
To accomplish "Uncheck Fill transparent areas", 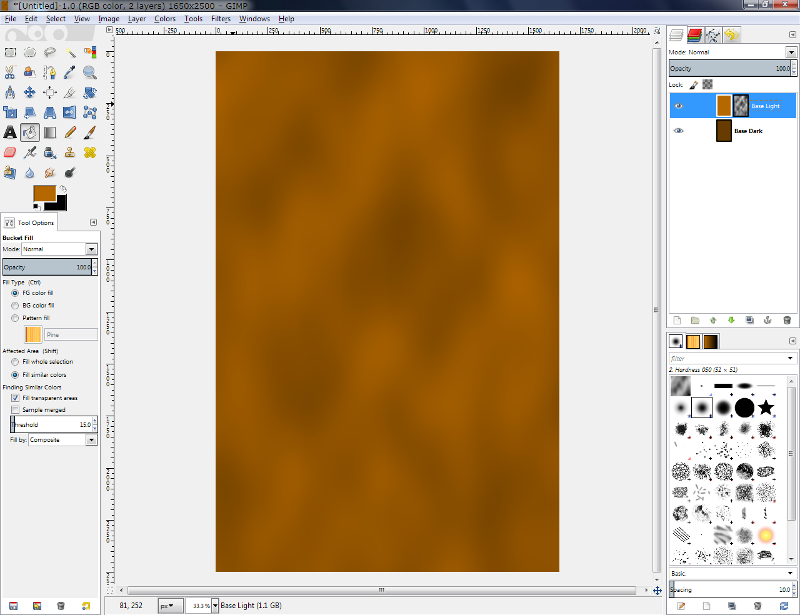I will click(x=15, y=398).
